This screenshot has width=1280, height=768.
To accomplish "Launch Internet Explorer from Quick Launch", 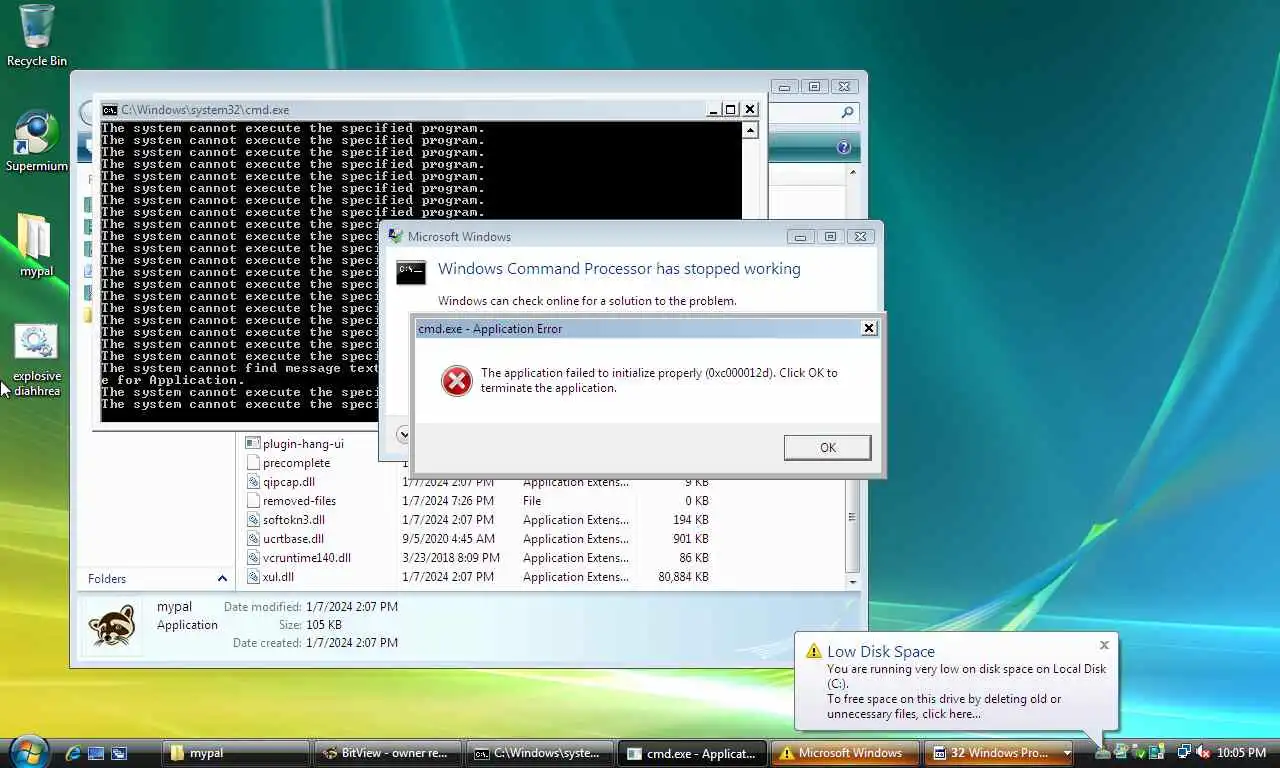I will [x=73, y=753].
